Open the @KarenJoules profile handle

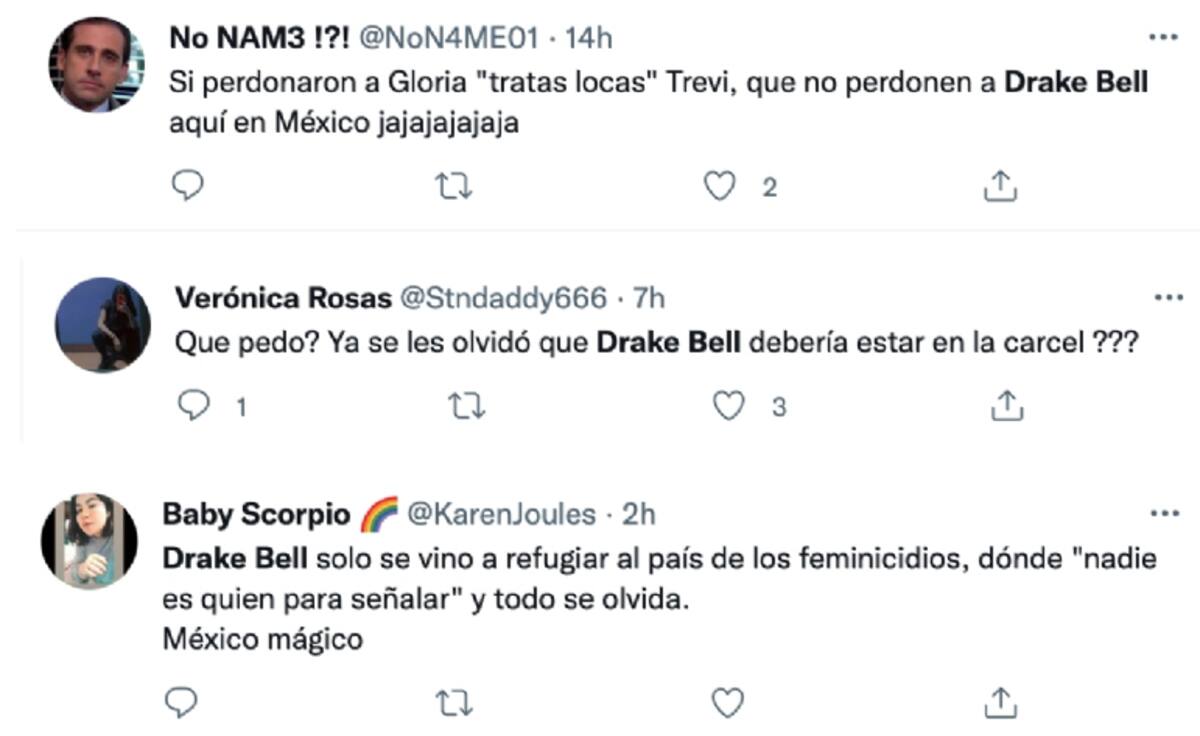[x=505, y=514]
